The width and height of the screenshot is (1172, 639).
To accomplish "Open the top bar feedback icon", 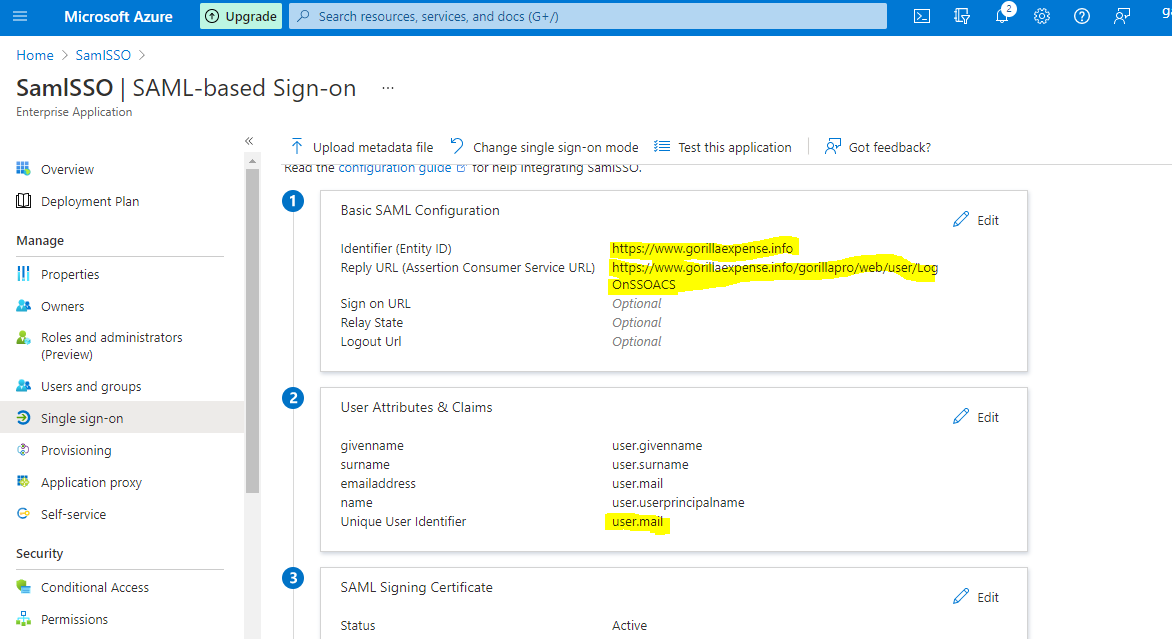I will click(x=1122, y=16).
